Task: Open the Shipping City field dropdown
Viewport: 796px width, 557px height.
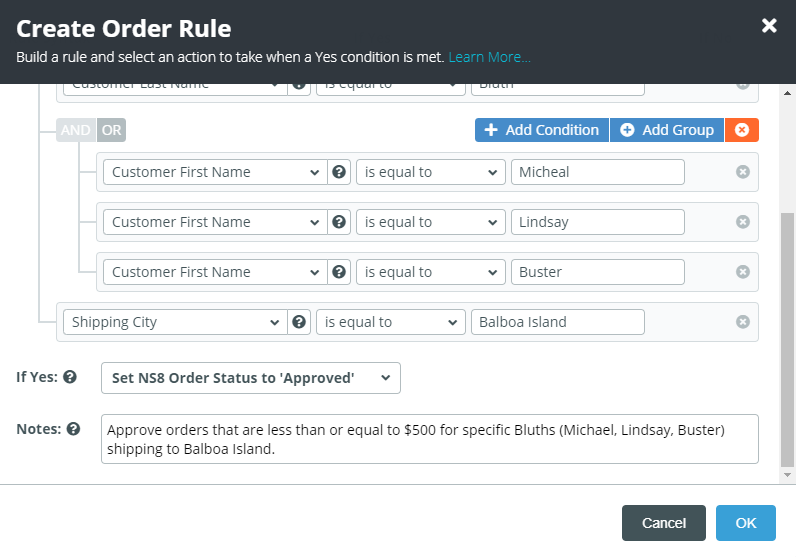Action: [x=175, y=322]
